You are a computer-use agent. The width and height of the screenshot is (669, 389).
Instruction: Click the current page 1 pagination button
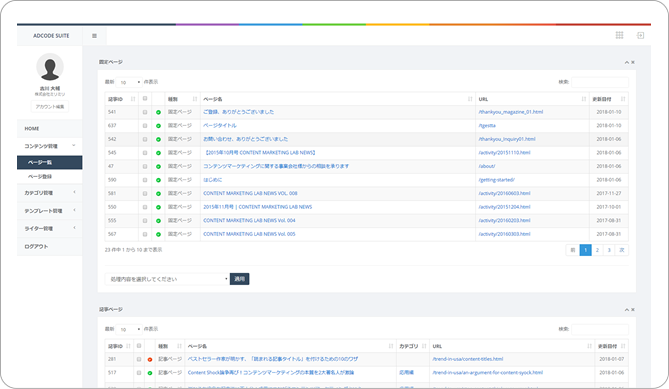585,250
